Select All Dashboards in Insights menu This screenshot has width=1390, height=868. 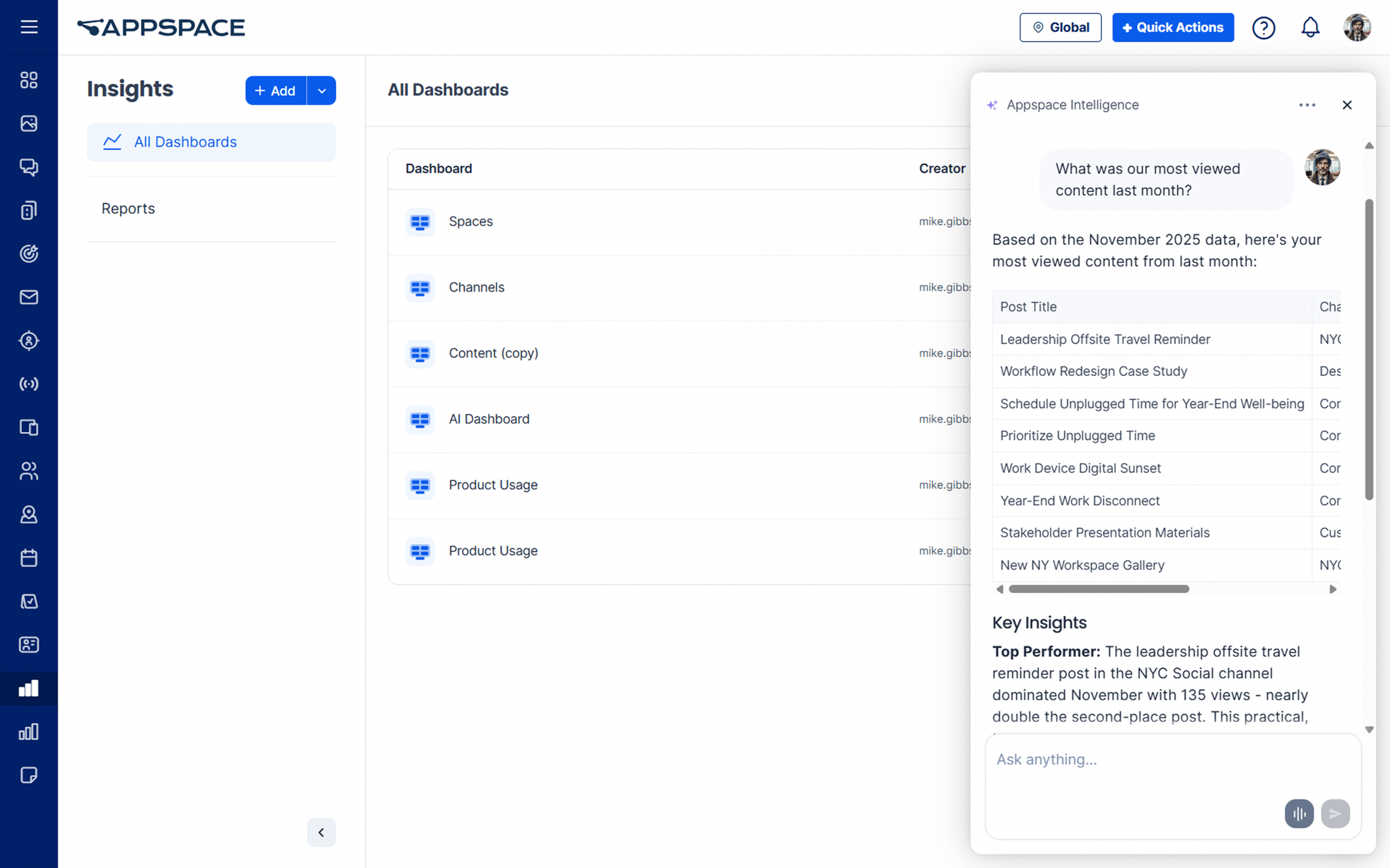pos(185,142)
